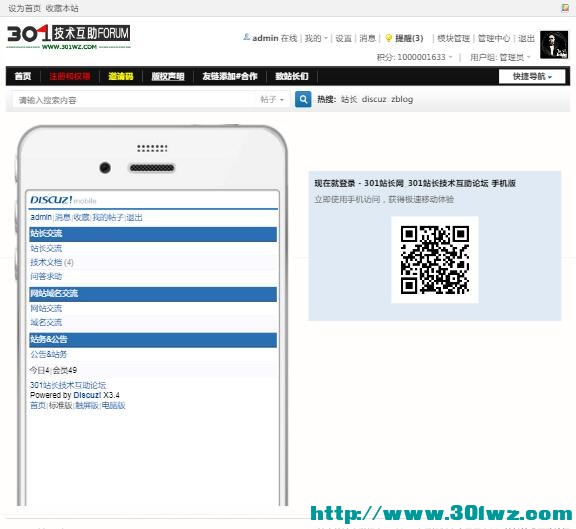Click the QR code image

click(x=435, y=260)
